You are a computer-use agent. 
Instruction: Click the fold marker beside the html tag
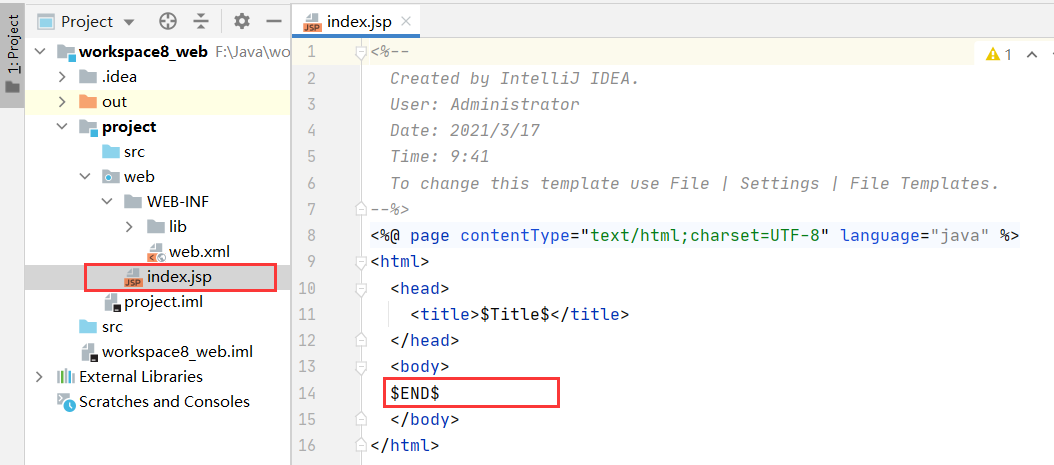click(362, 262)
